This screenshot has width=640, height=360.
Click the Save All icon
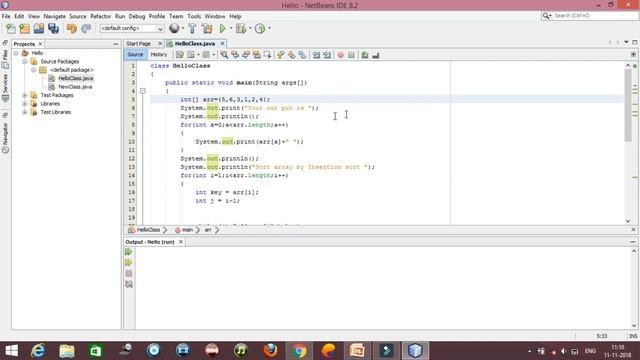click(53, 29)
